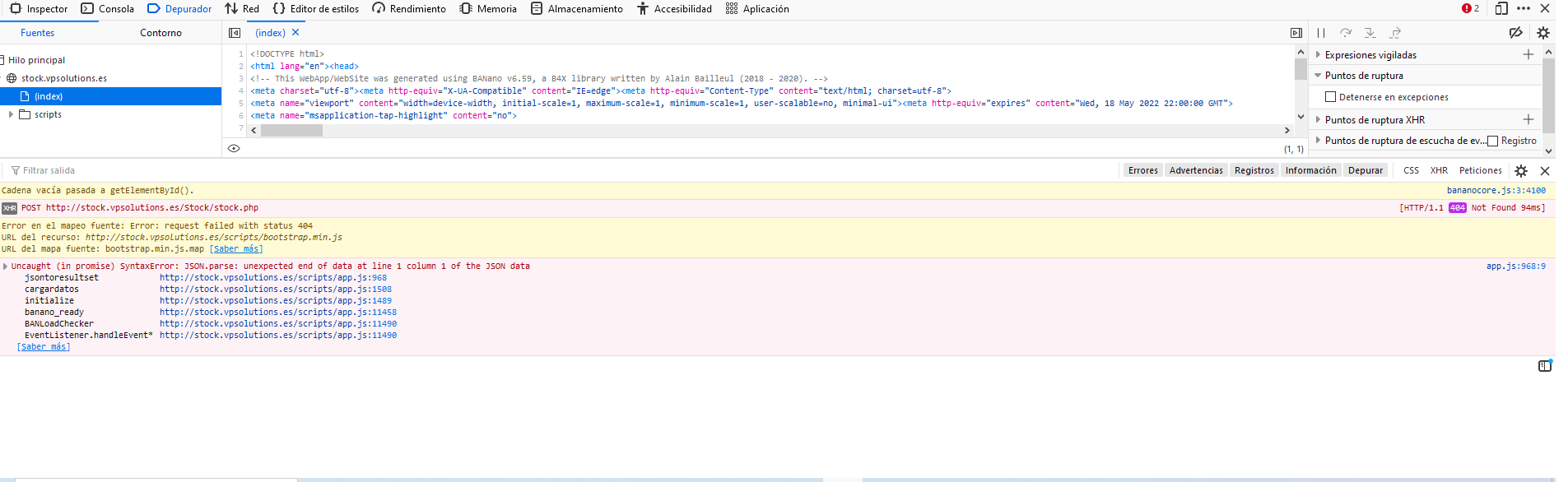This screenshot has width=1568, height=482.
Task: Click the editor vertical scrollbar down arrow
Action: coord(1300,117)
